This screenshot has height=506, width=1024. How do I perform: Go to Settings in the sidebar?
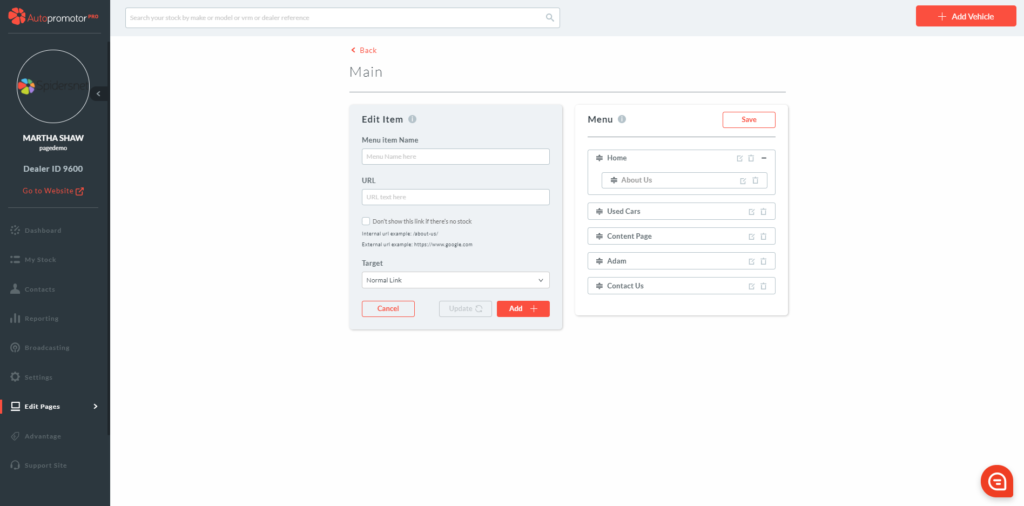coord(38,377)
